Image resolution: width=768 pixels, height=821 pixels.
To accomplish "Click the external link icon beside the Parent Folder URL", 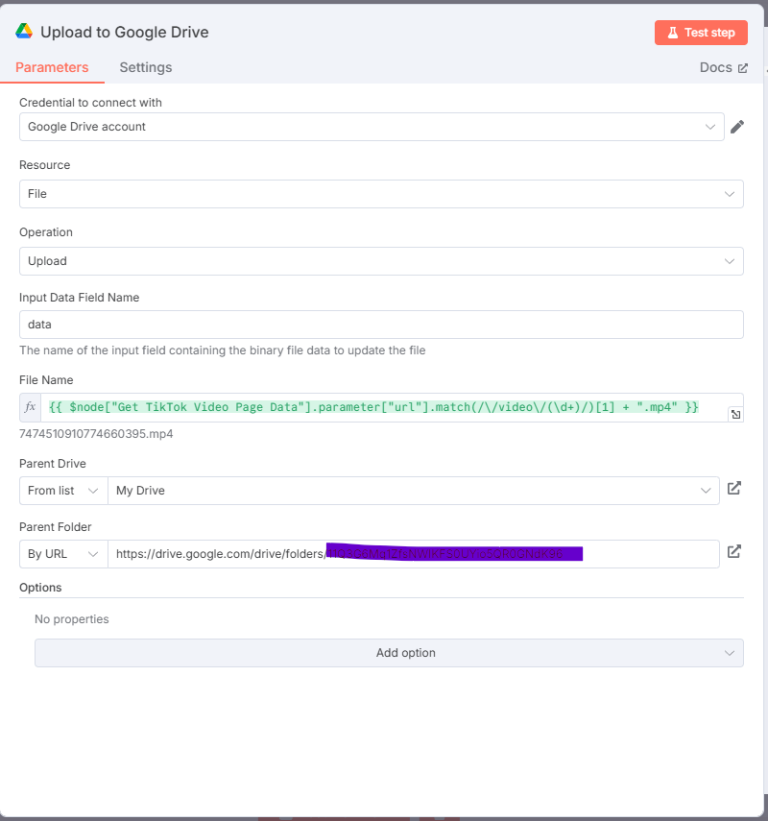I will [735, 552].
